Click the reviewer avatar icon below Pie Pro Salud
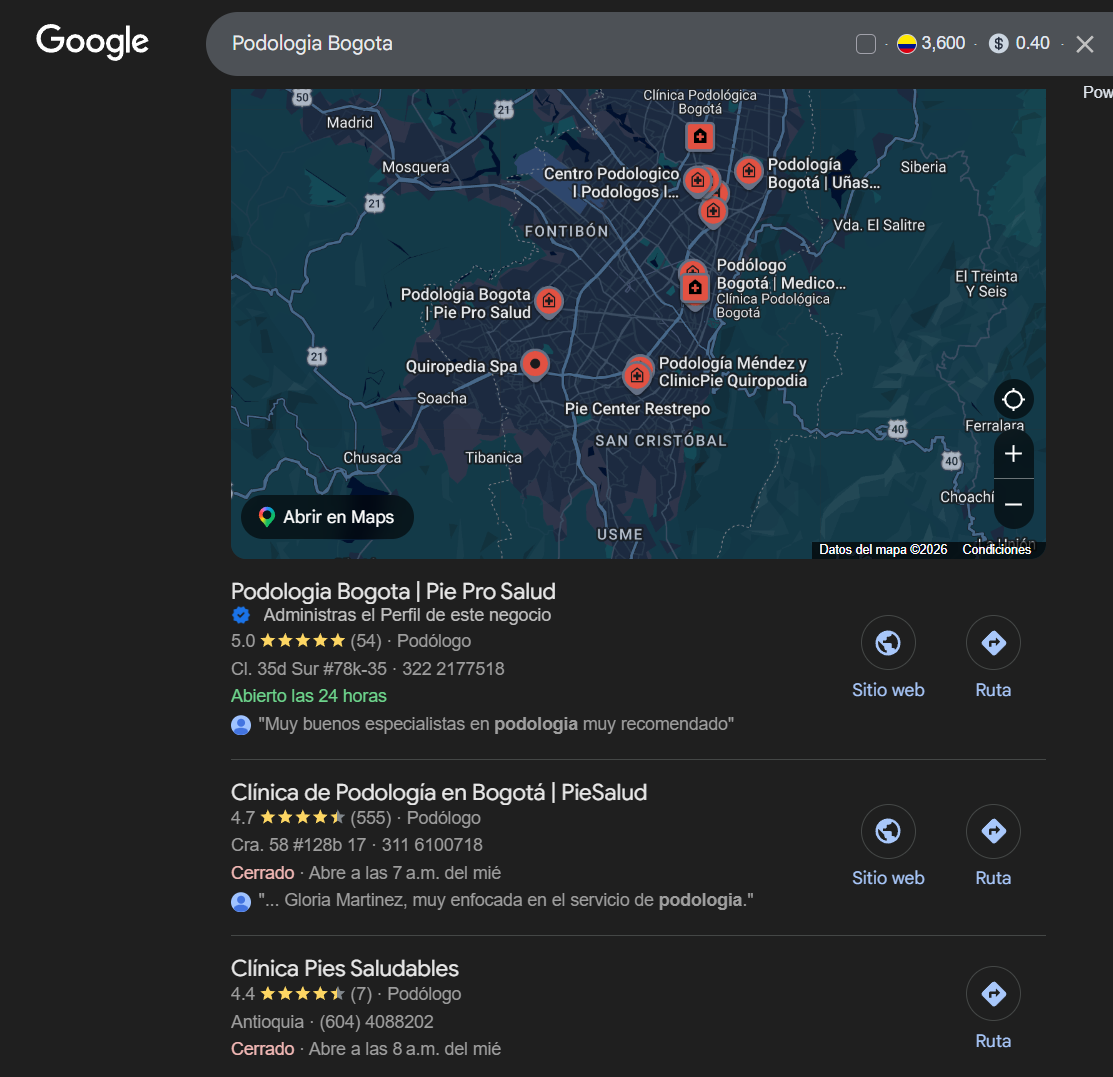Screen dimensions: 1113x1077 (x=241, y=724)
